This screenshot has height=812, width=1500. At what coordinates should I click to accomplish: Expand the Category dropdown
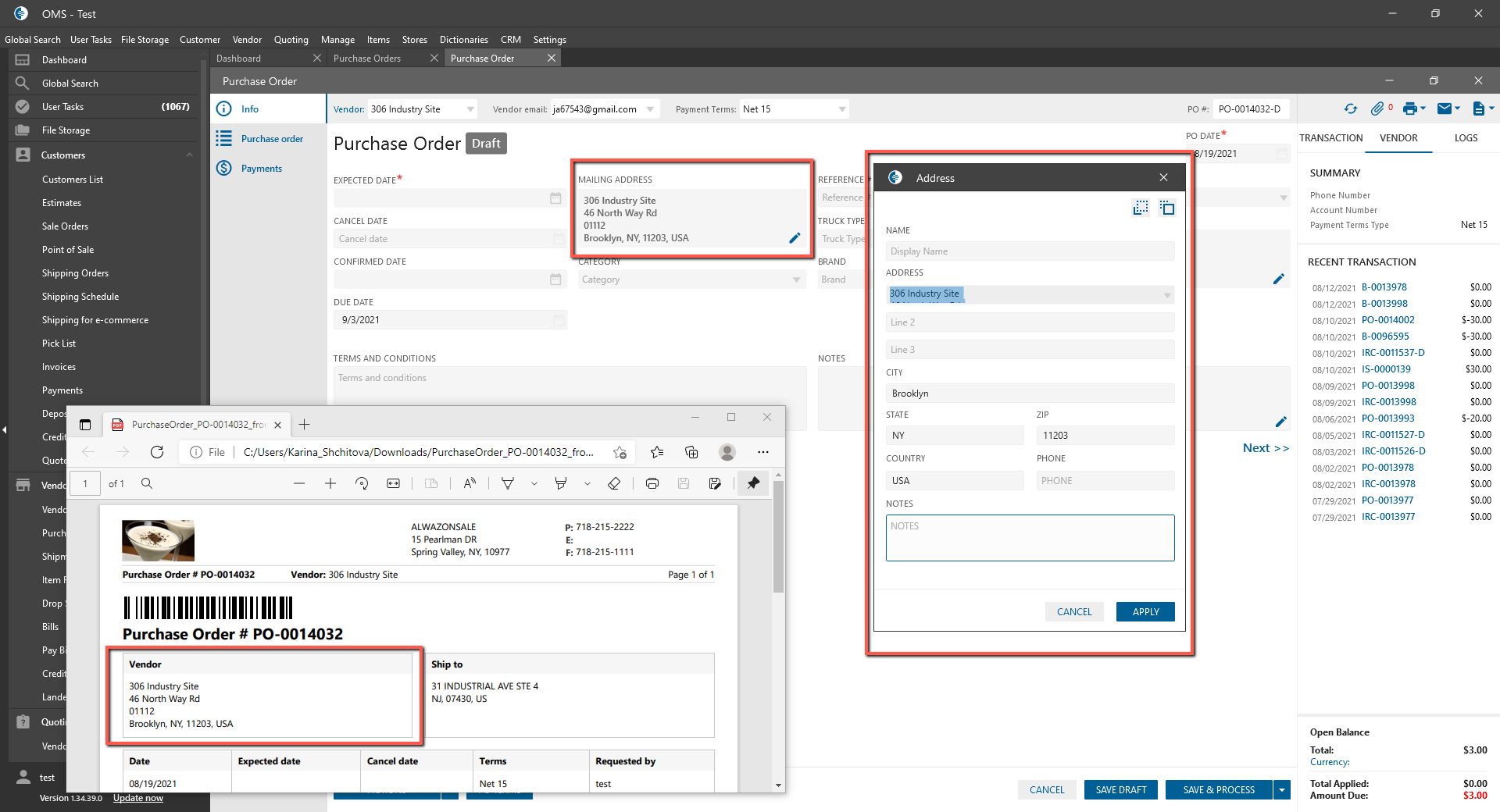click(796, 280)
